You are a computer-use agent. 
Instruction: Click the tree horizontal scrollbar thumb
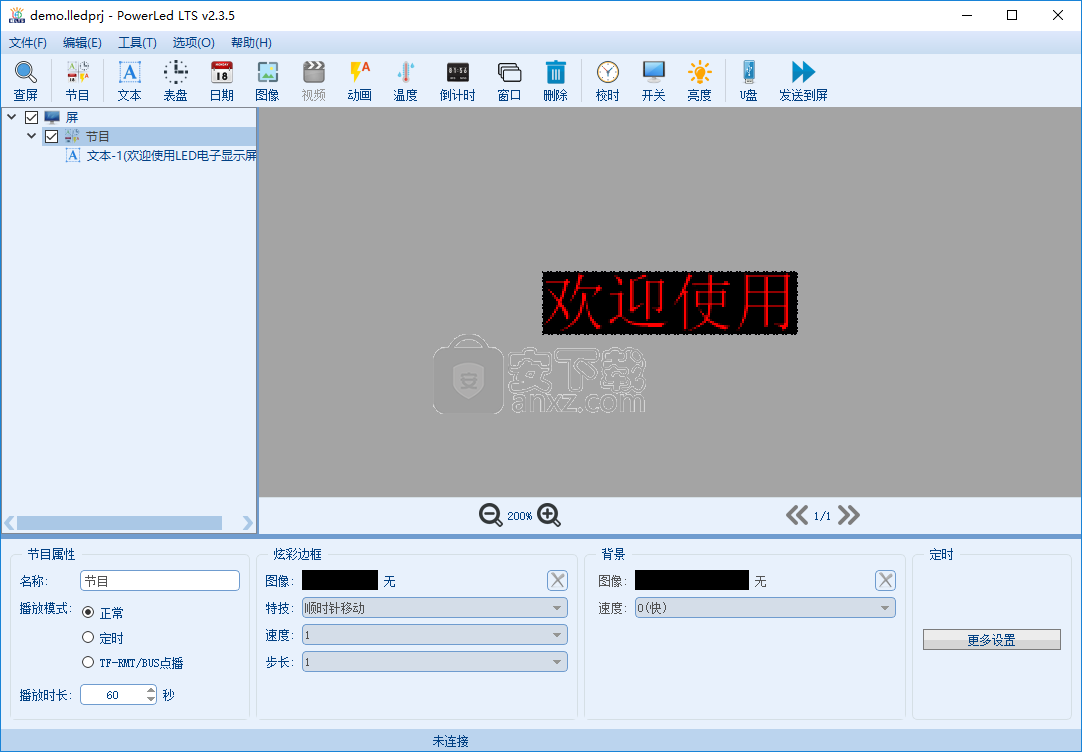(119, 523)
